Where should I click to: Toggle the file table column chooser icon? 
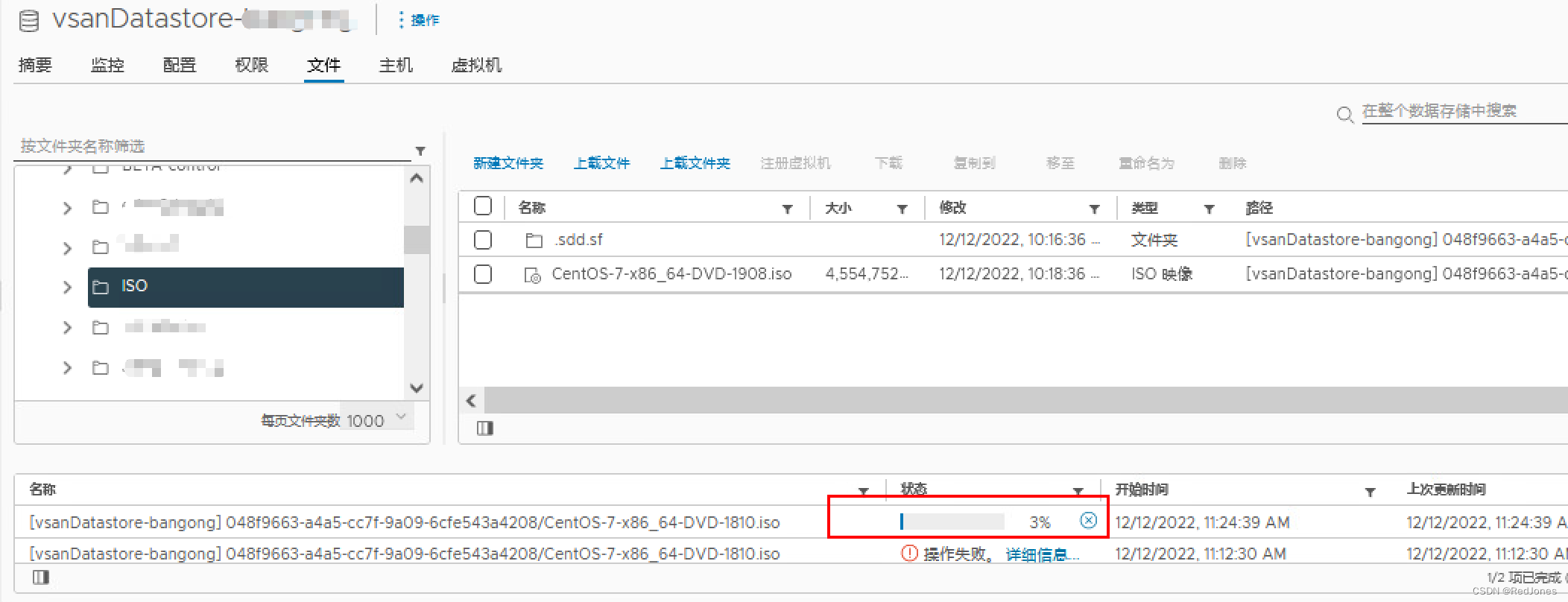coord(485,428)
